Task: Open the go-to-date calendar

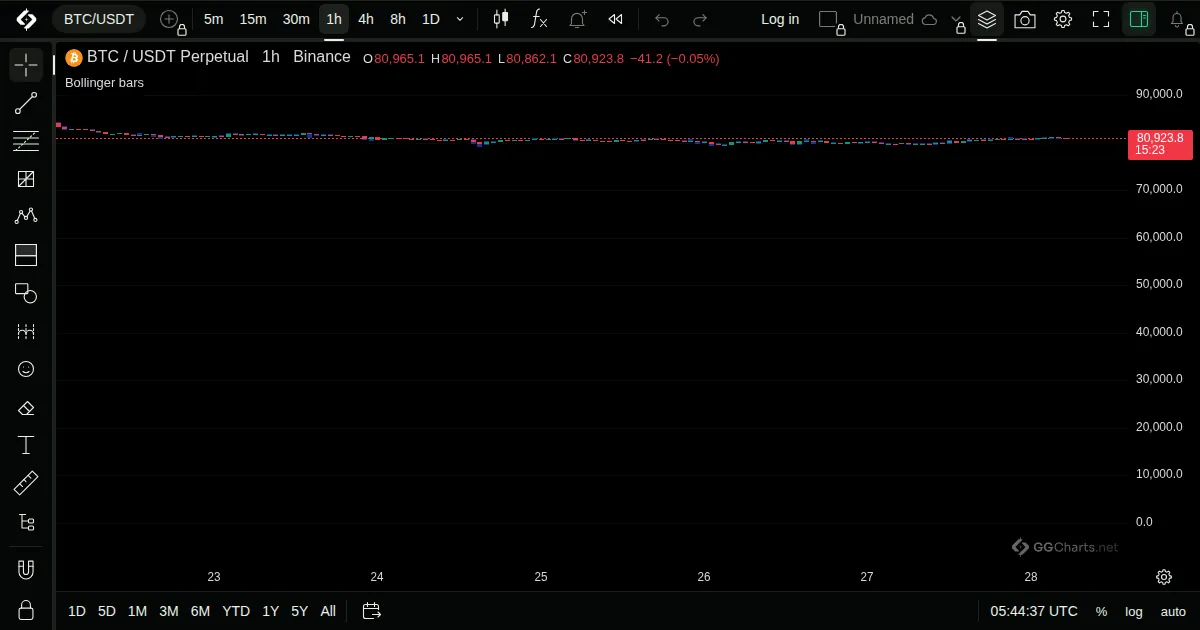Action: pos(371,611)
